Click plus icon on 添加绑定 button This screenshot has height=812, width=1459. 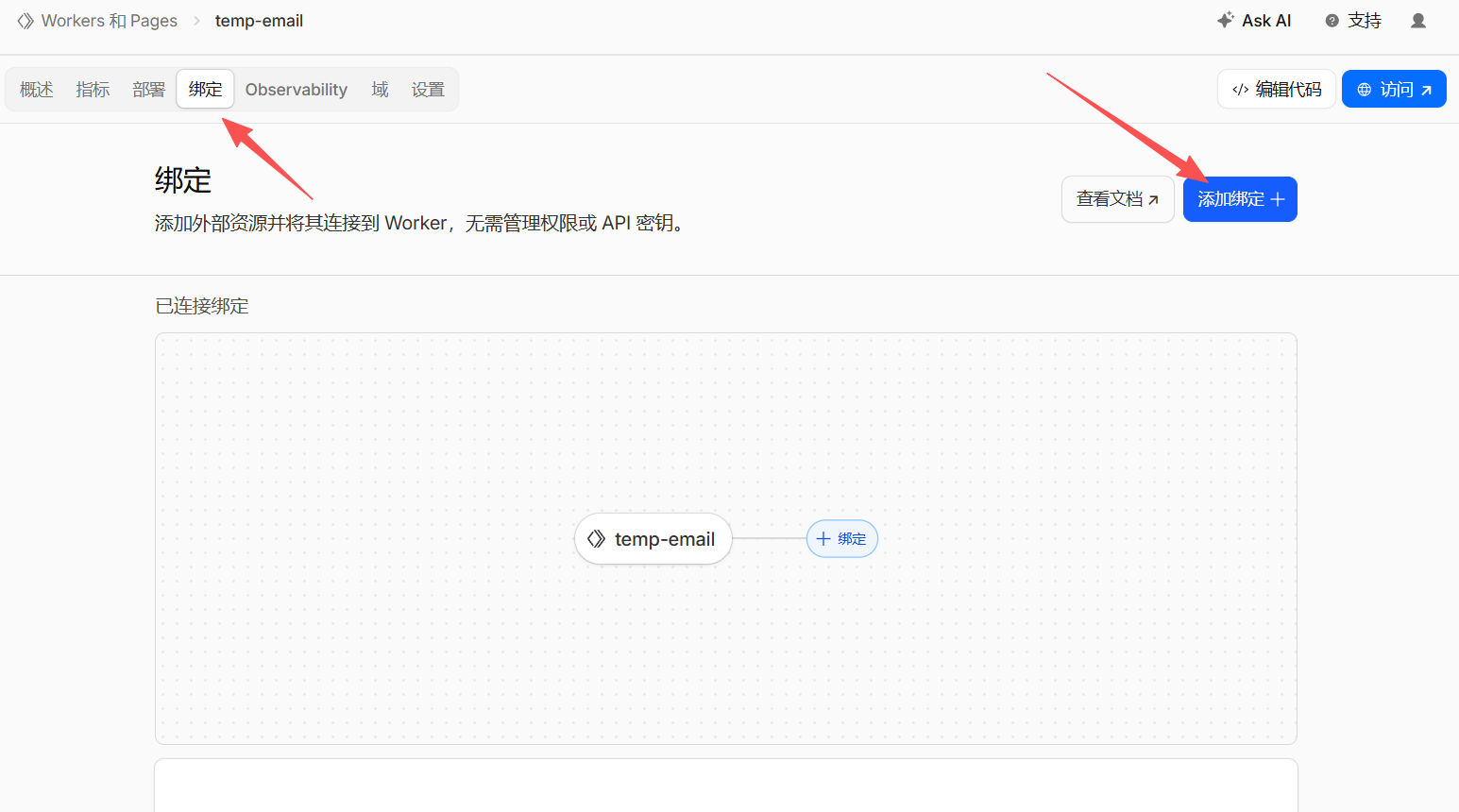1278,199
